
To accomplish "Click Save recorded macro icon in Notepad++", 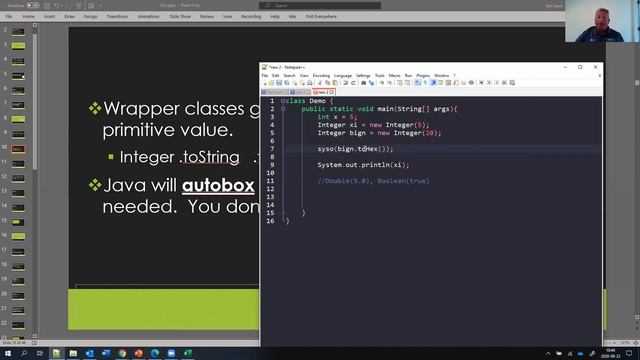I will 512,83.
